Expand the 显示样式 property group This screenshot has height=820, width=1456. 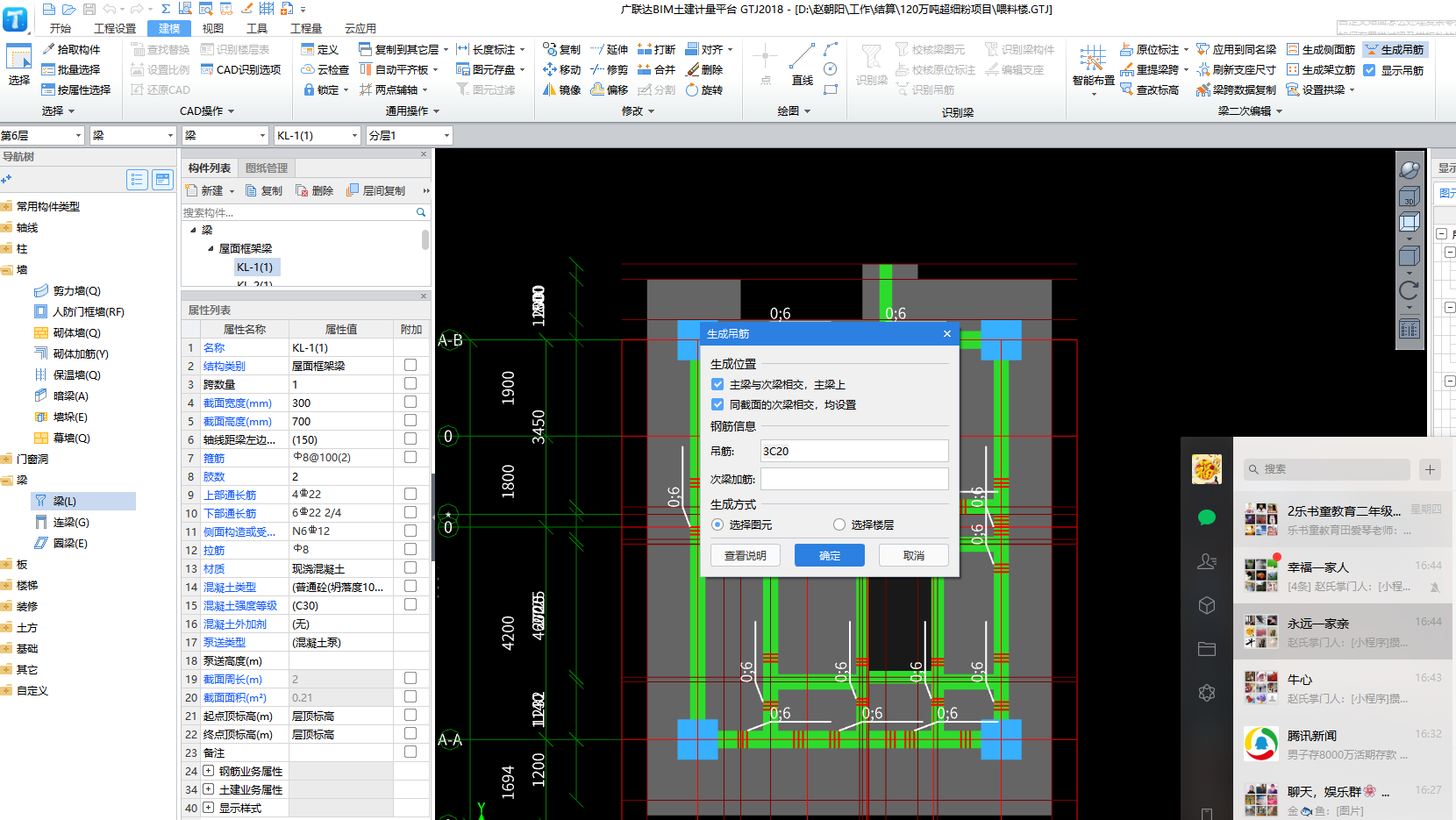pos(209,808)
